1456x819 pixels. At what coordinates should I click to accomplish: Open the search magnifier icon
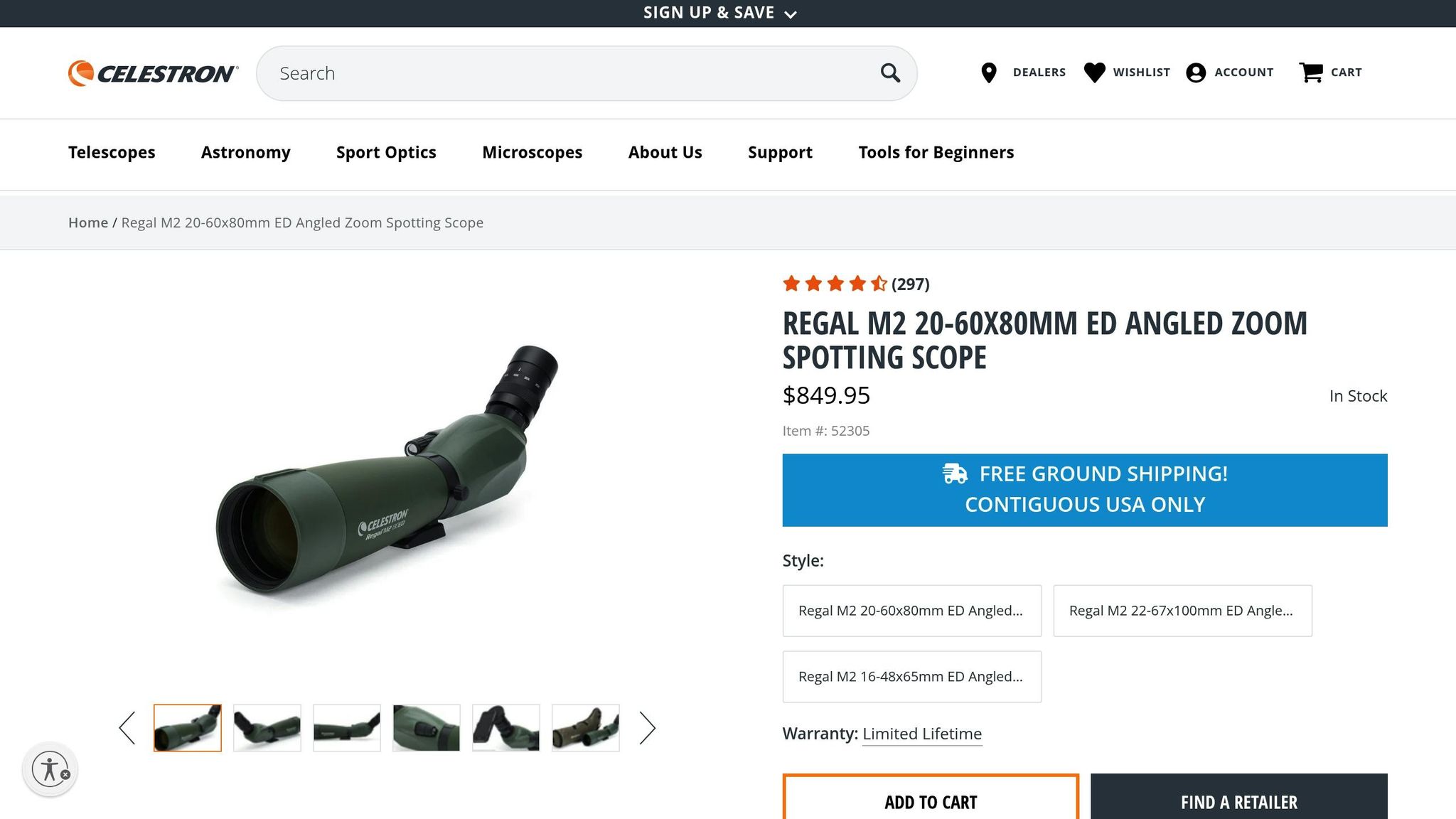coord(889,73)
